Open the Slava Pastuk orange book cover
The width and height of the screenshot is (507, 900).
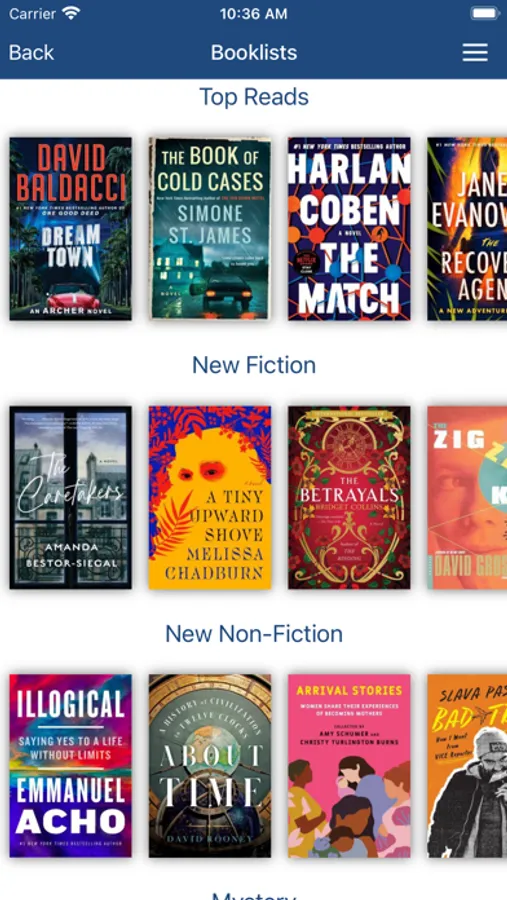(467, 766)
